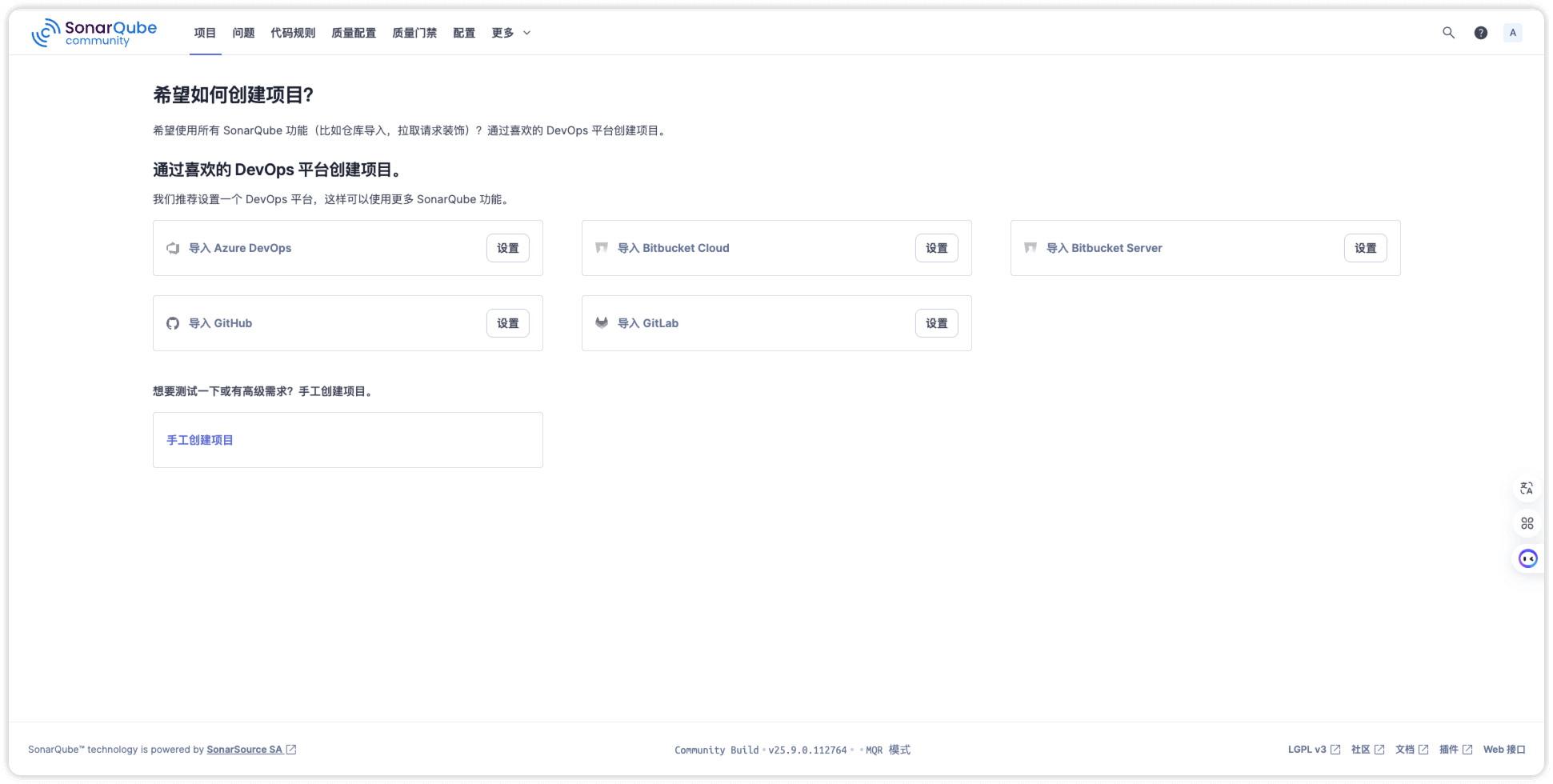Screen dimensions: 1553x784
Task: Open the Web 接口 footer link
Action: 1504,750
